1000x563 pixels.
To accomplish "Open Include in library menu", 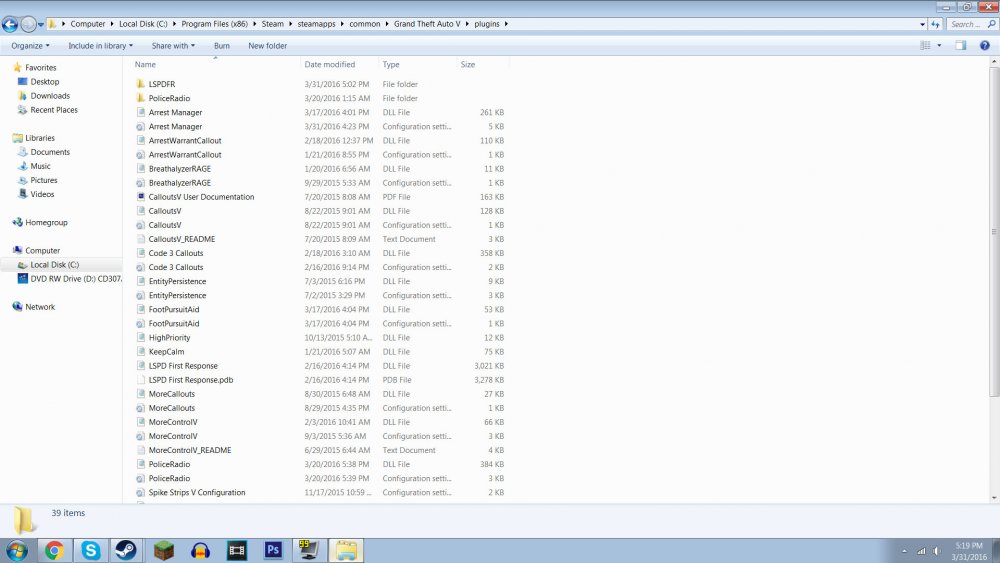I will coord(101,46).
